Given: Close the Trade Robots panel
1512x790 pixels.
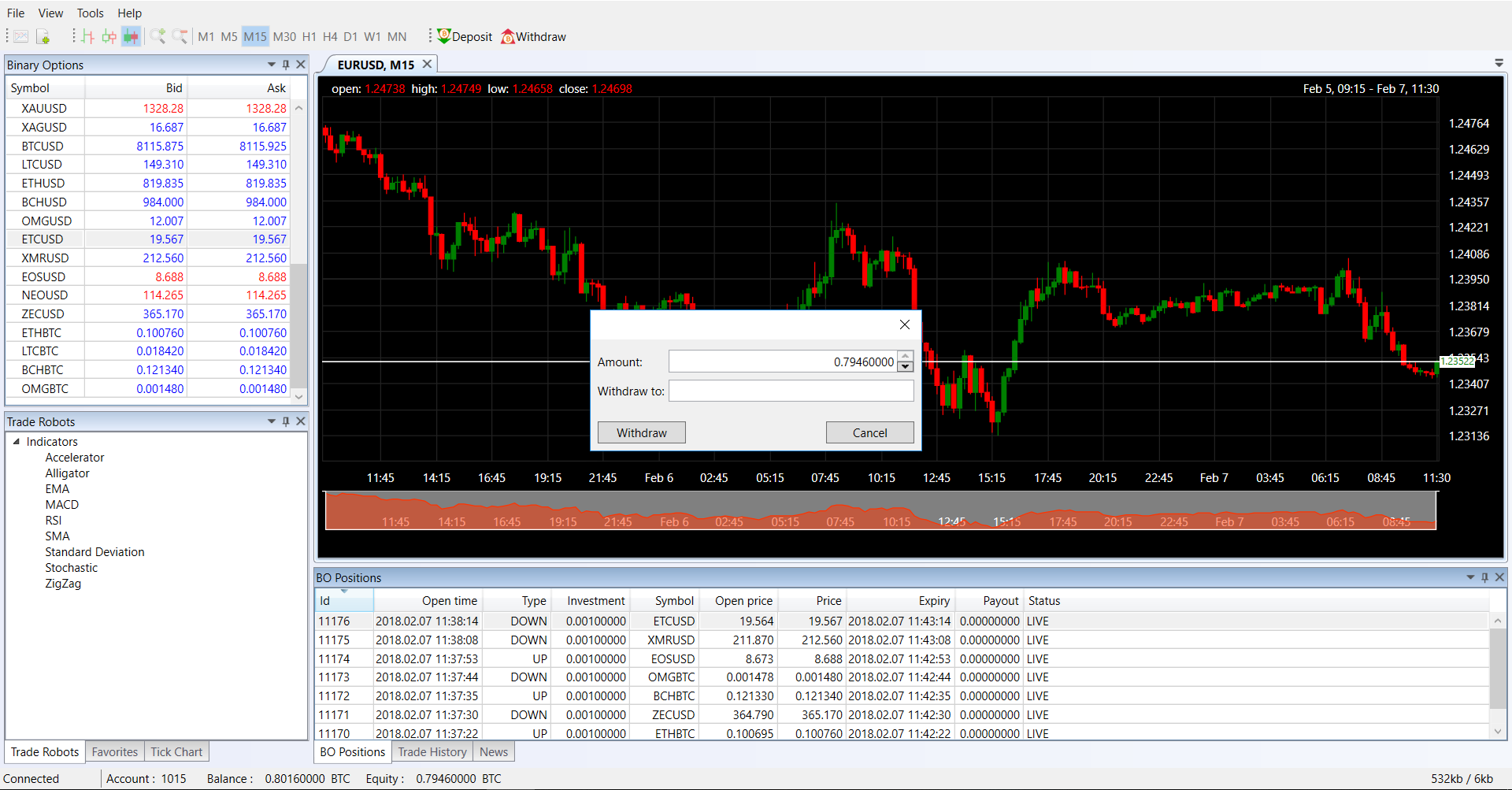Looking at the screenshot, I should [x=301, y=421].
